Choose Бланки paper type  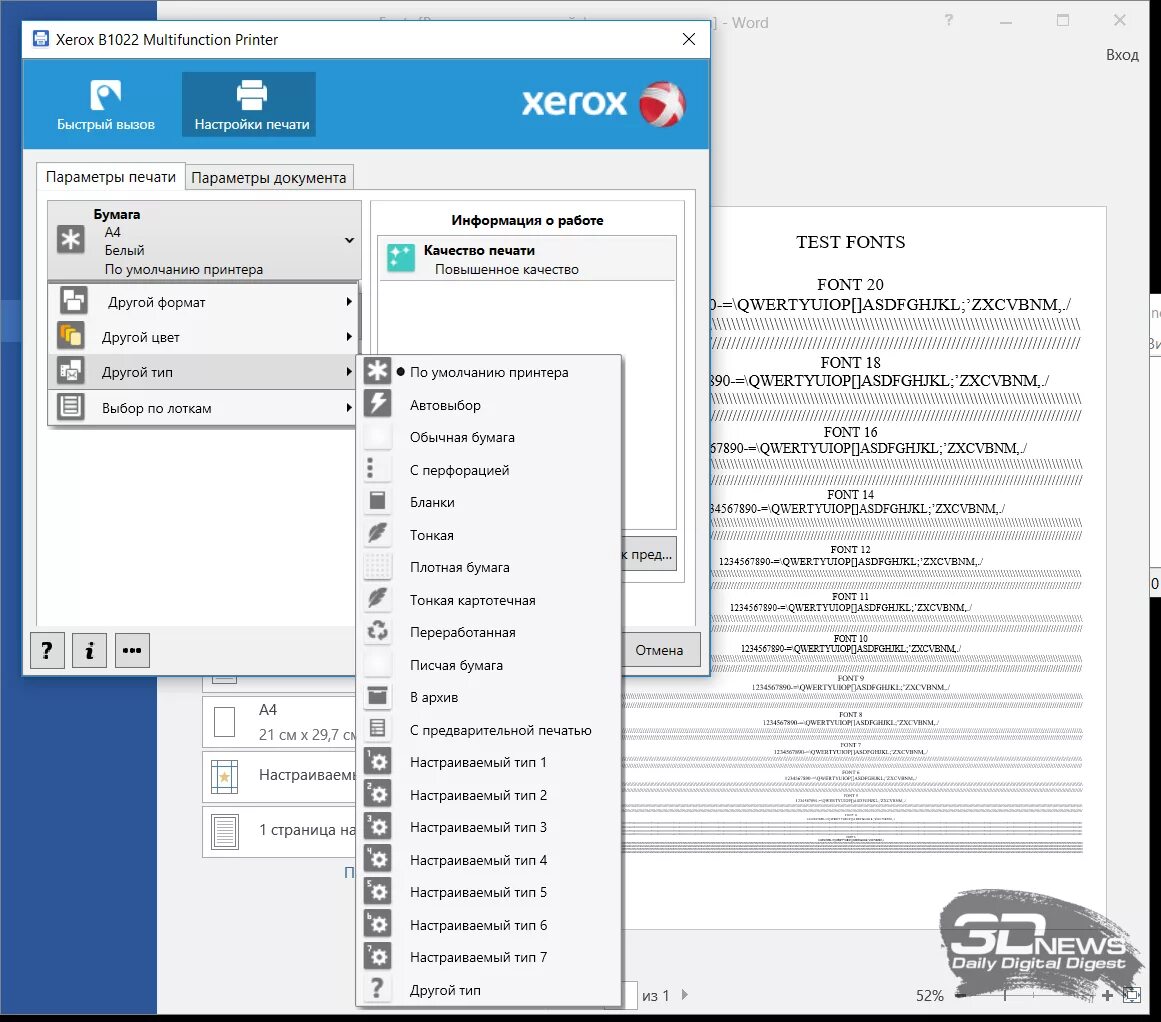(x=489, y=502)
